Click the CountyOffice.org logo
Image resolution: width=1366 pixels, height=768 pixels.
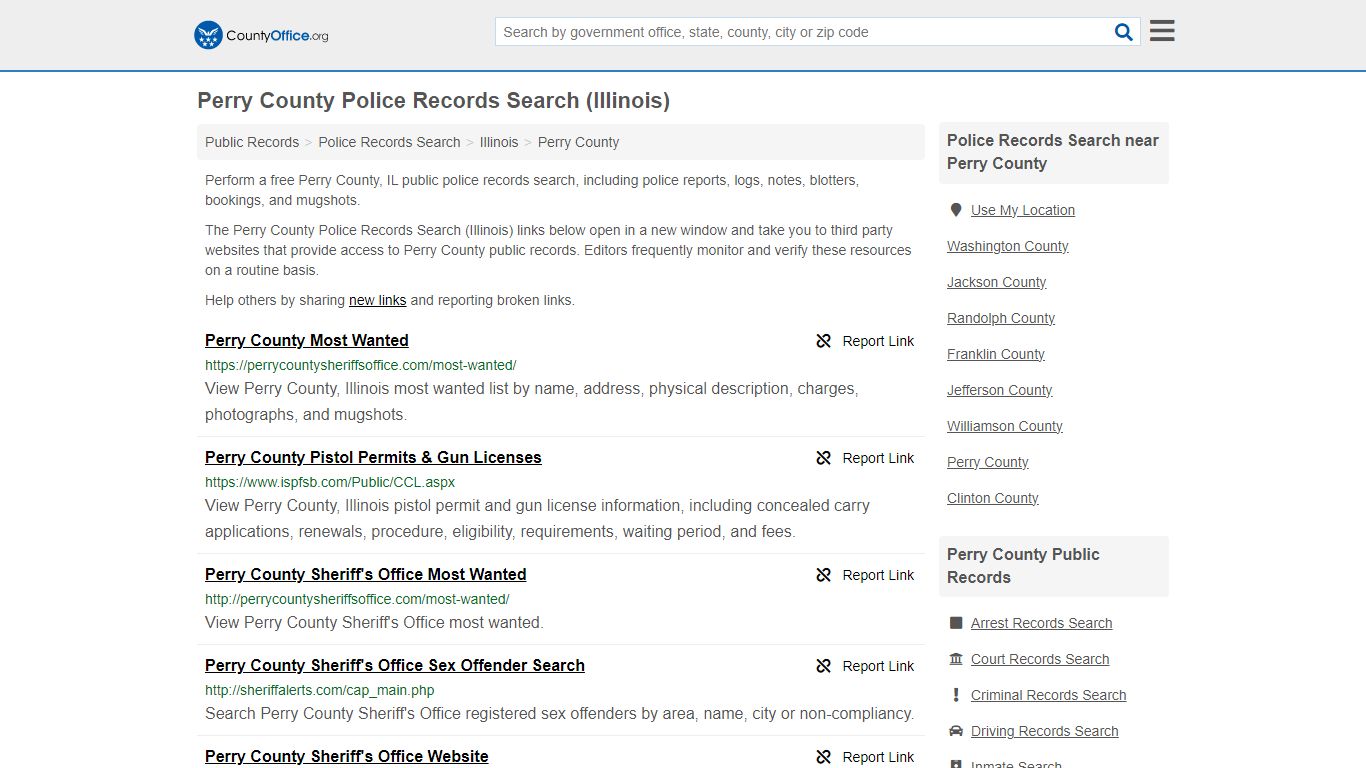(x=261, y=35)
